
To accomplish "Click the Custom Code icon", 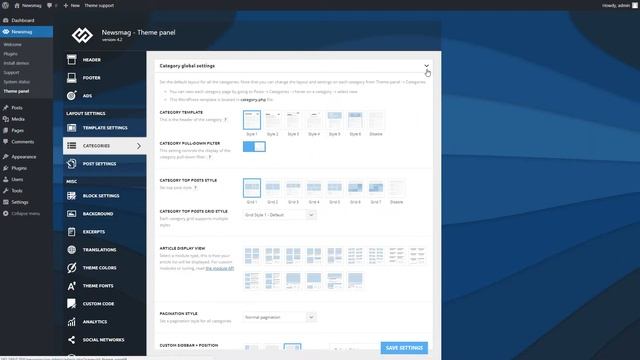I will pyautogui.click(x=71, y=304).
